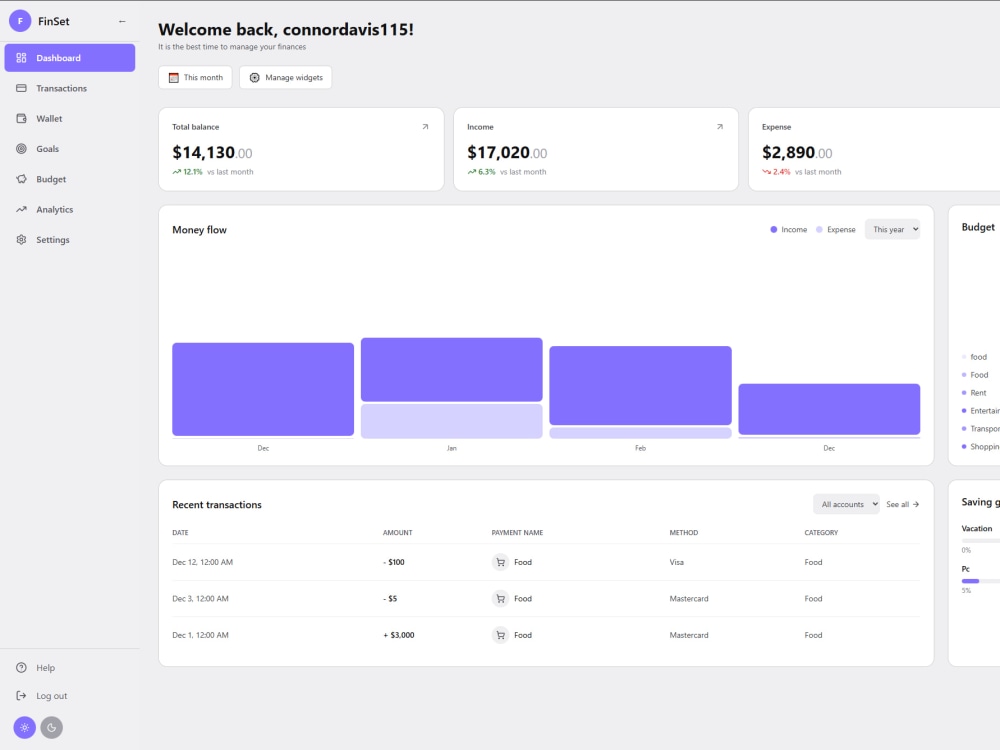Open Total balance details arrow
The width and height of the screenshot is (1000, 750).
[x=425, y=127]
